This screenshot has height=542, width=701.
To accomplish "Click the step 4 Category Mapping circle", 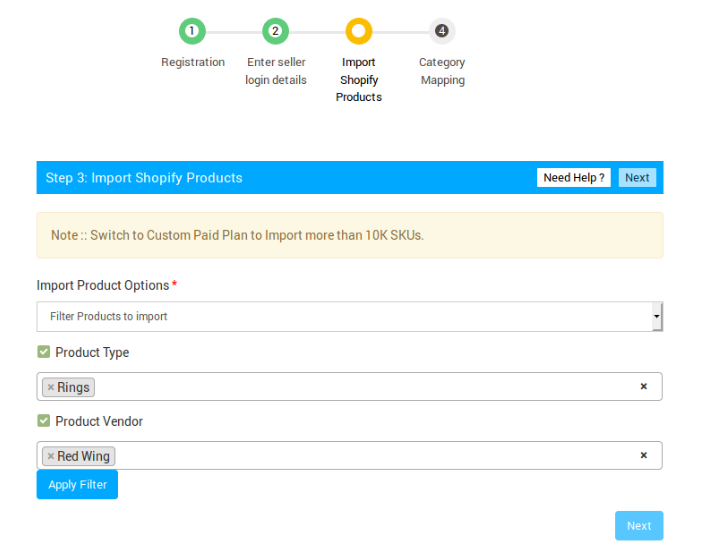I will (442, 31).
